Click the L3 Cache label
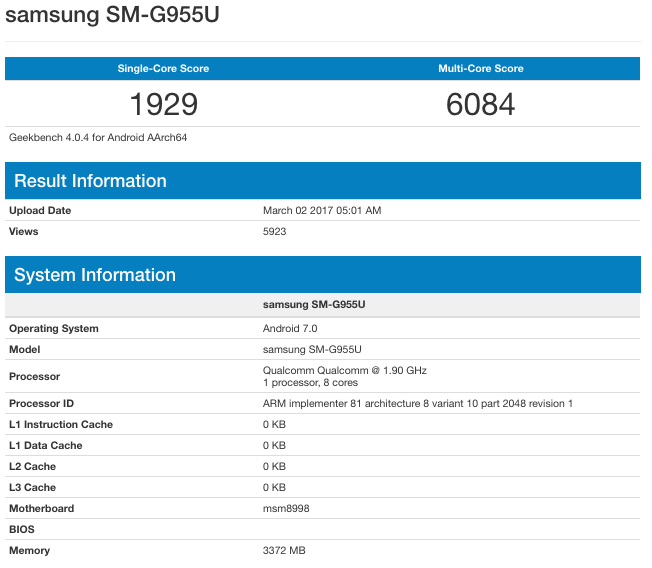Viewport: 652px width, 568px height. pos(32,487)
